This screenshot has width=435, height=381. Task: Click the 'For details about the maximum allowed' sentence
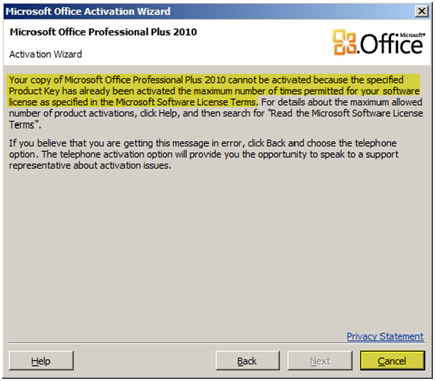pos(216,113)
